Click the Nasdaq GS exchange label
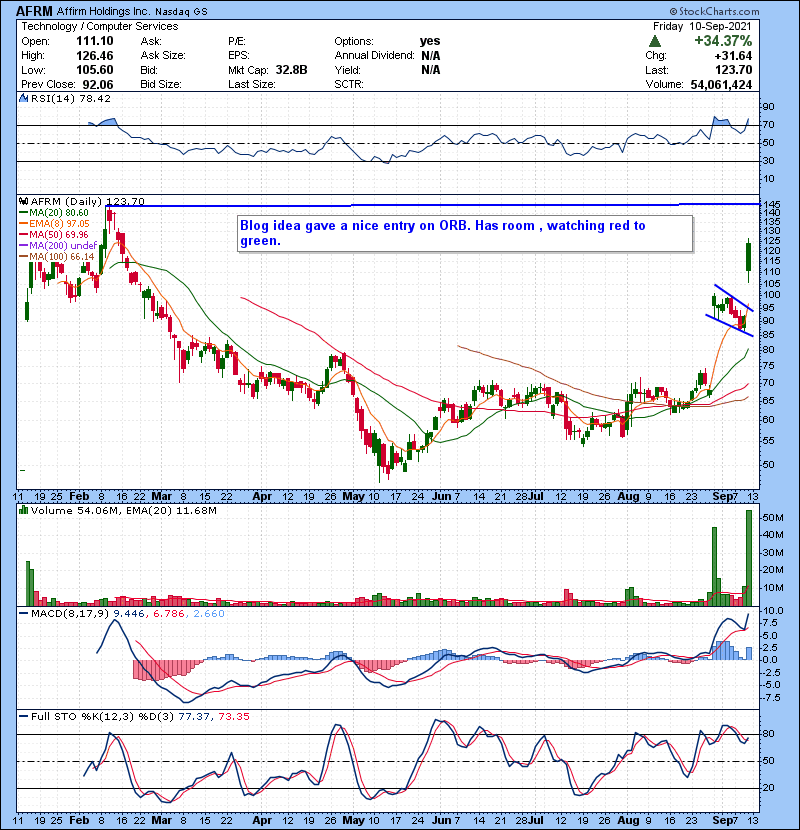 (x=182, y=11)
